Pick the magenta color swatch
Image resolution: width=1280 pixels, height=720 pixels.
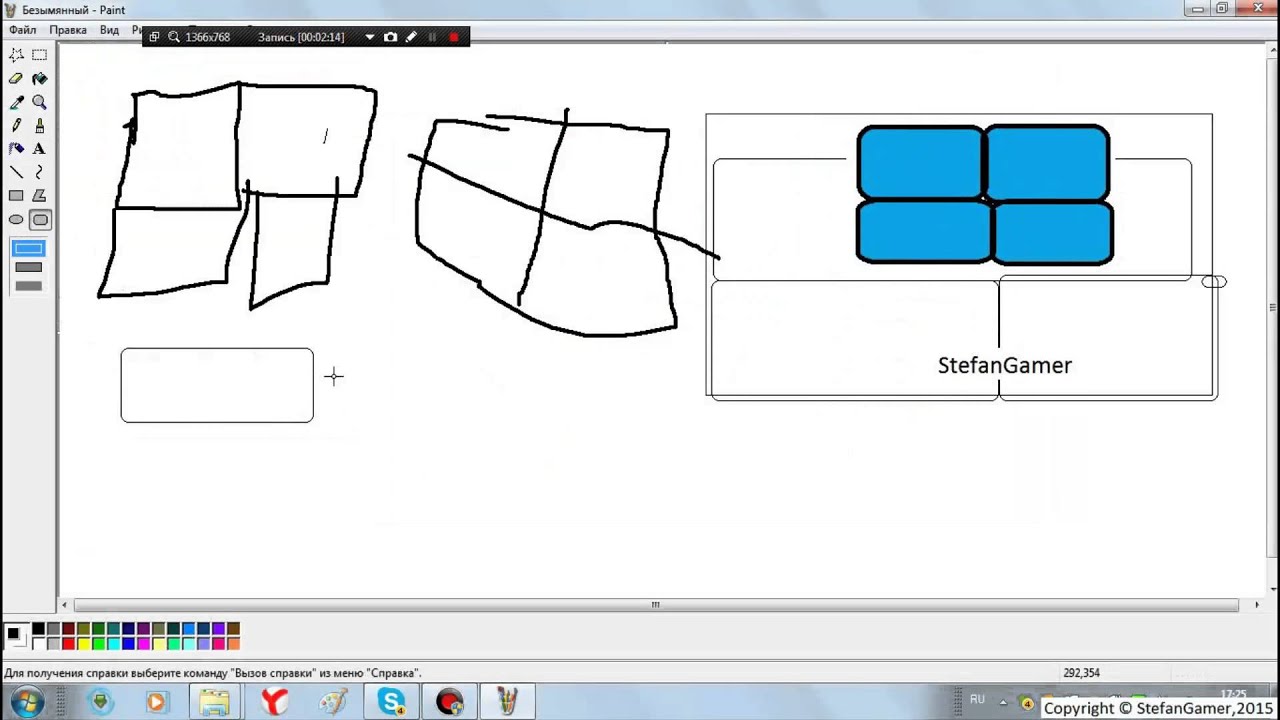143,643
